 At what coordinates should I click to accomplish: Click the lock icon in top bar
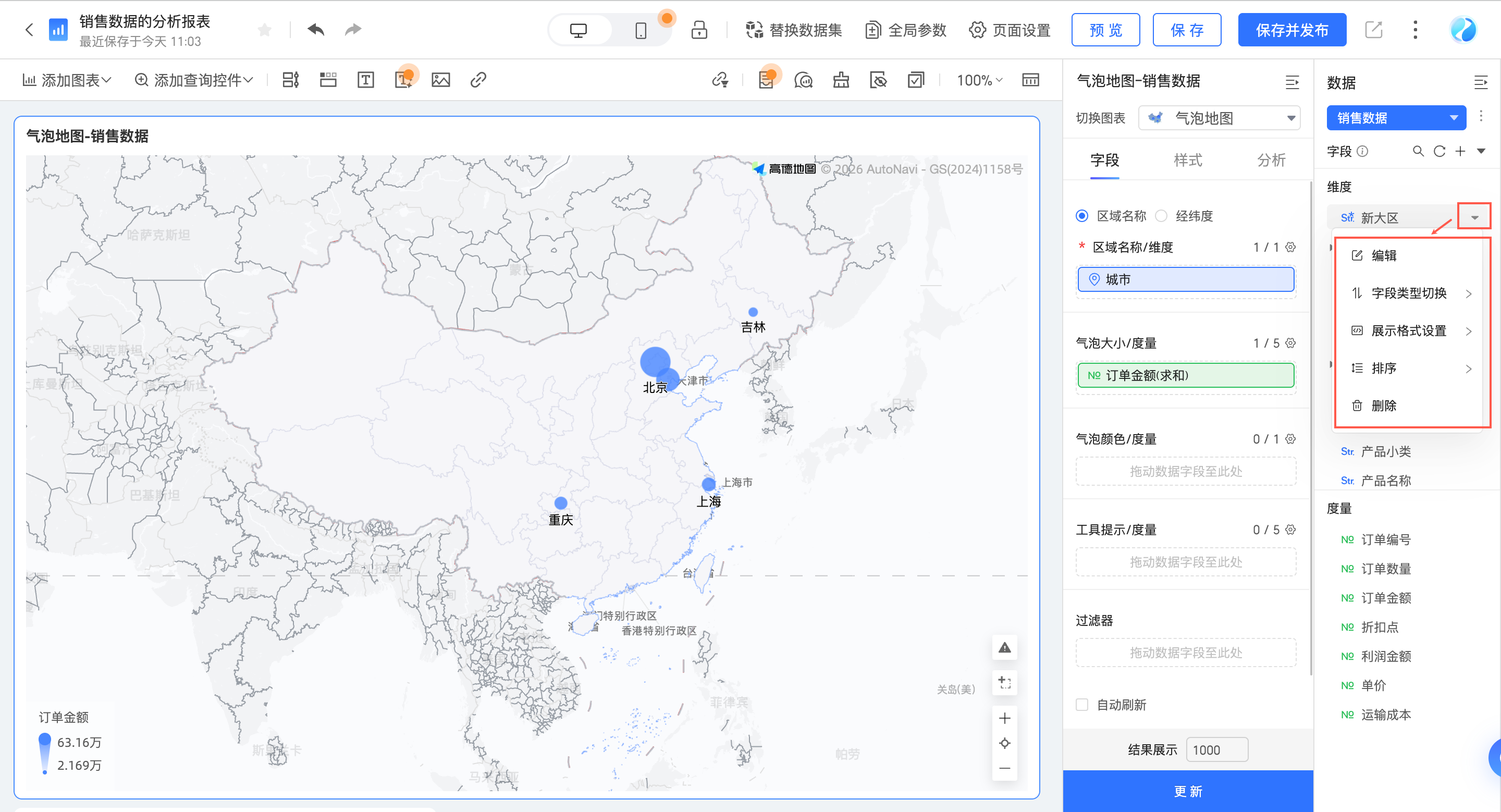(x=698, y=30)
